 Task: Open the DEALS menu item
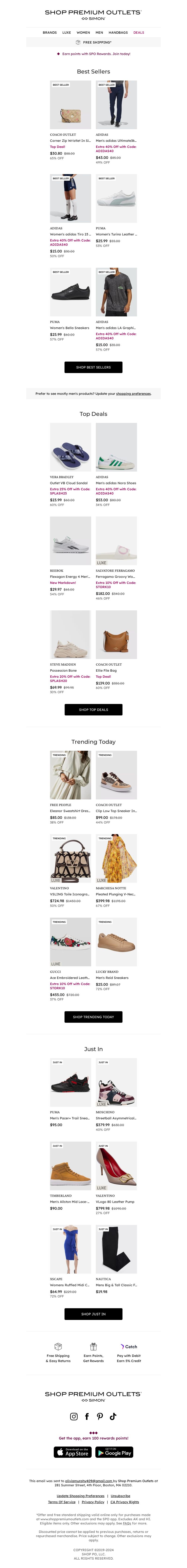[139, 32]
